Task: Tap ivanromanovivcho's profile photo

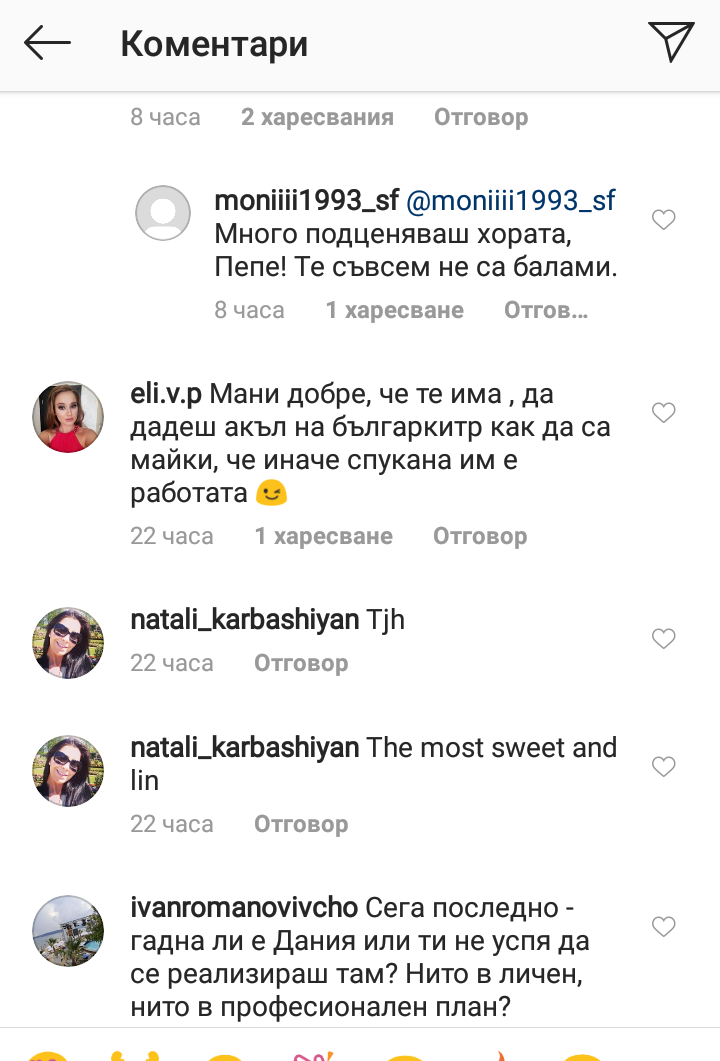Action: pos(69,931)
